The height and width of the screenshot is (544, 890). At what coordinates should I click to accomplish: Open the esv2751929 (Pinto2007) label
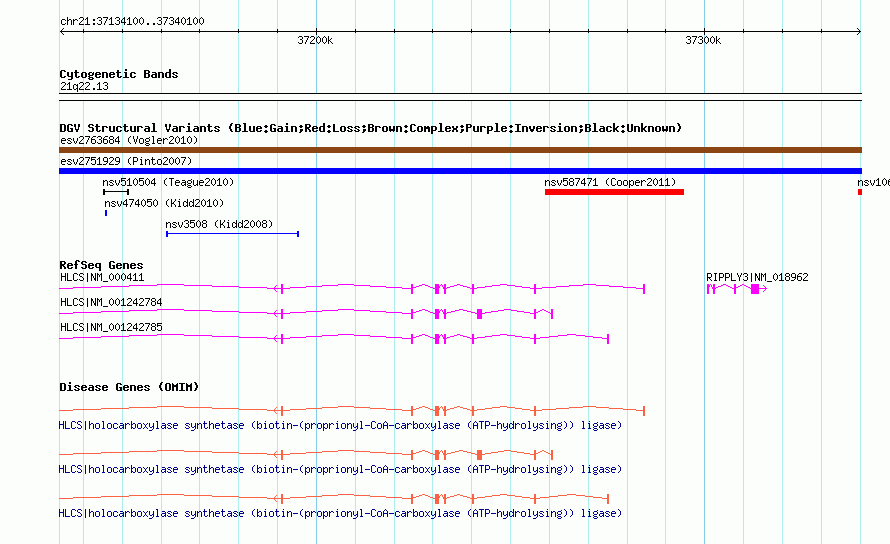(126, 161)
